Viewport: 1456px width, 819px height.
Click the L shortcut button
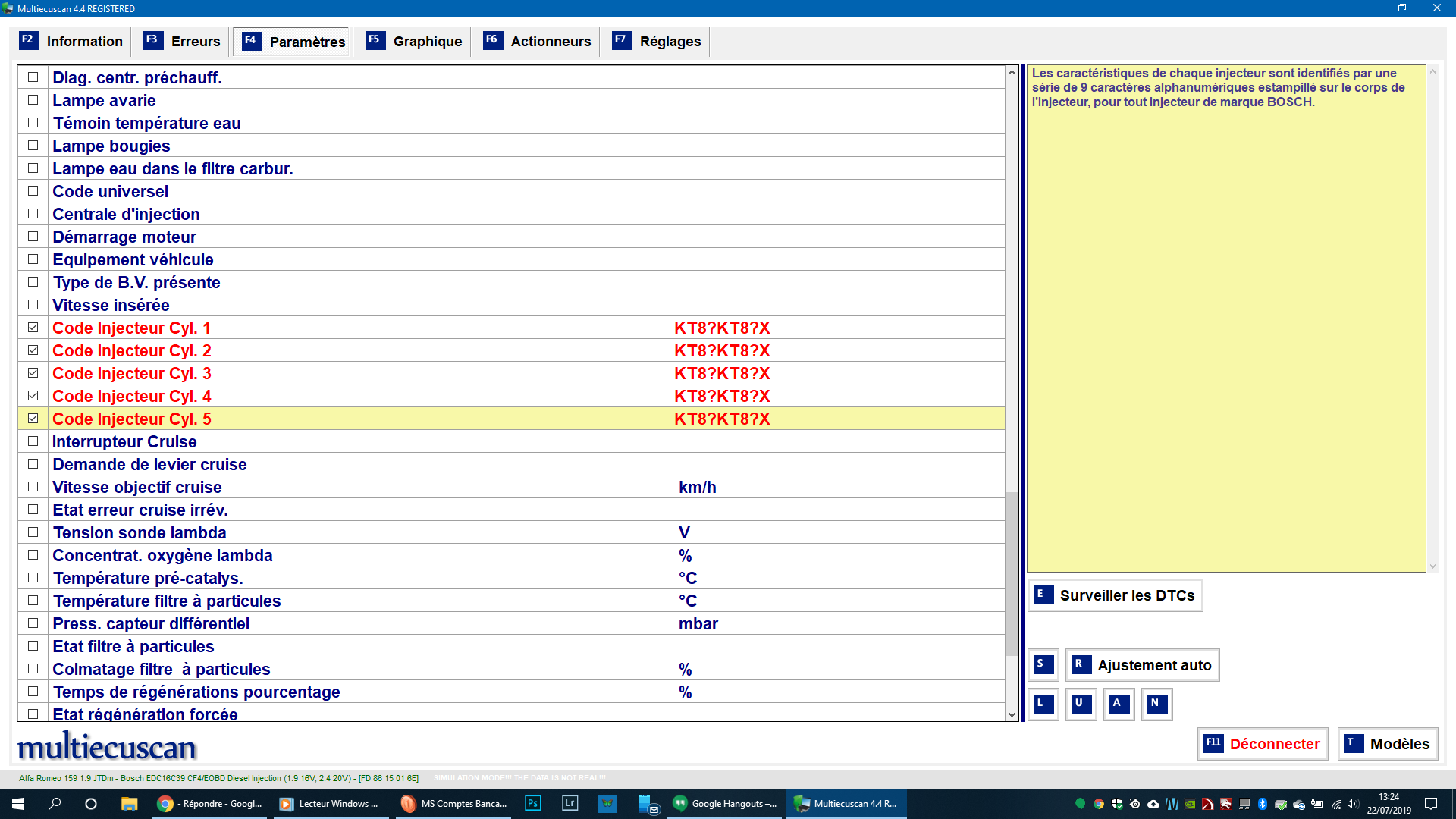coord(1043,704)
